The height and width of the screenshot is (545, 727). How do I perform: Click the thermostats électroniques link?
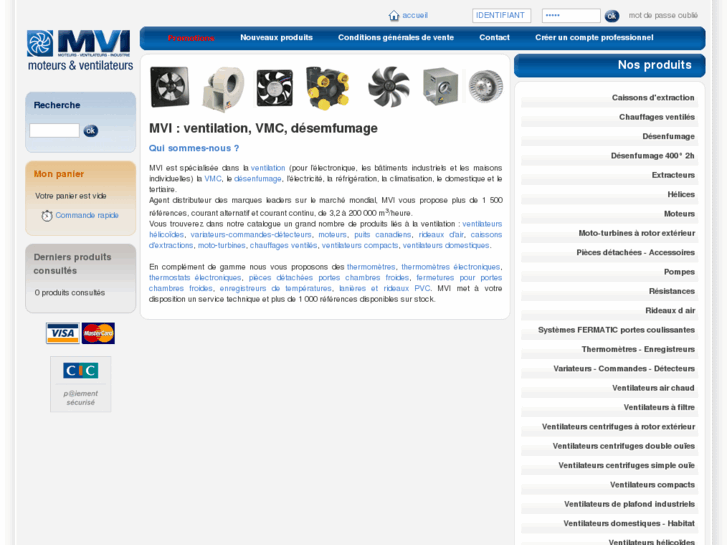(x=195, y=278)
